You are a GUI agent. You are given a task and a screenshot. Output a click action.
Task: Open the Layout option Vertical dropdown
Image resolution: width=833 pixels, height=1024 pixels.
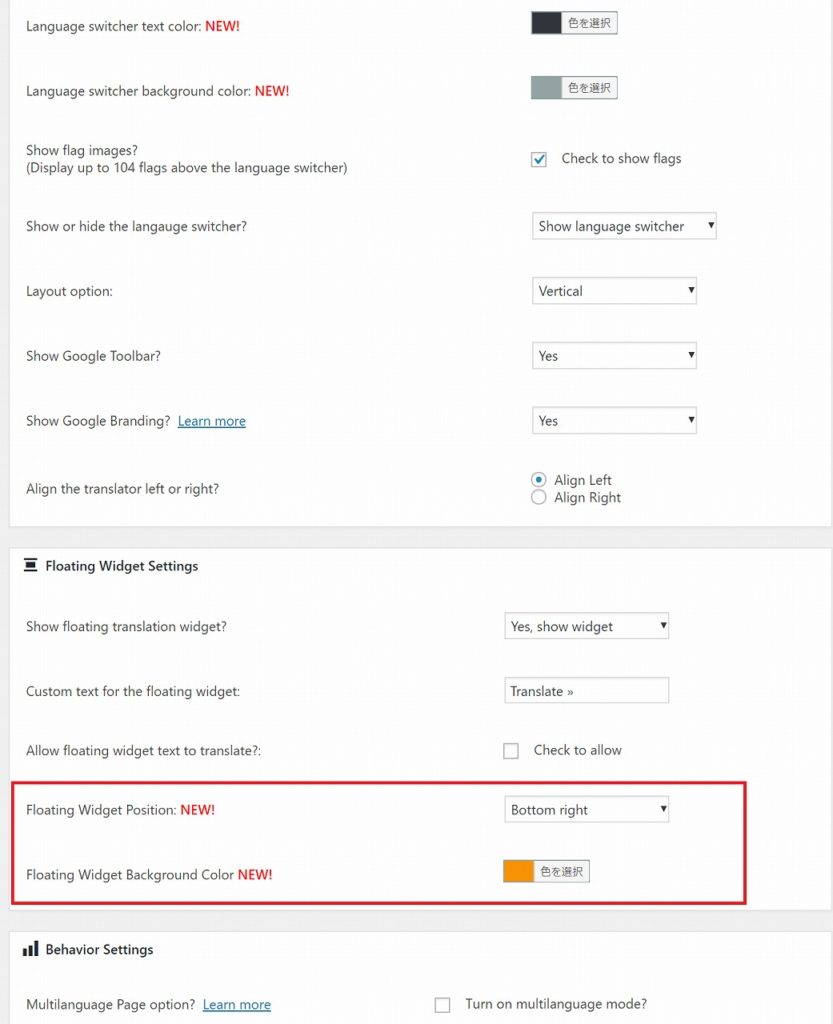[614, 291]
